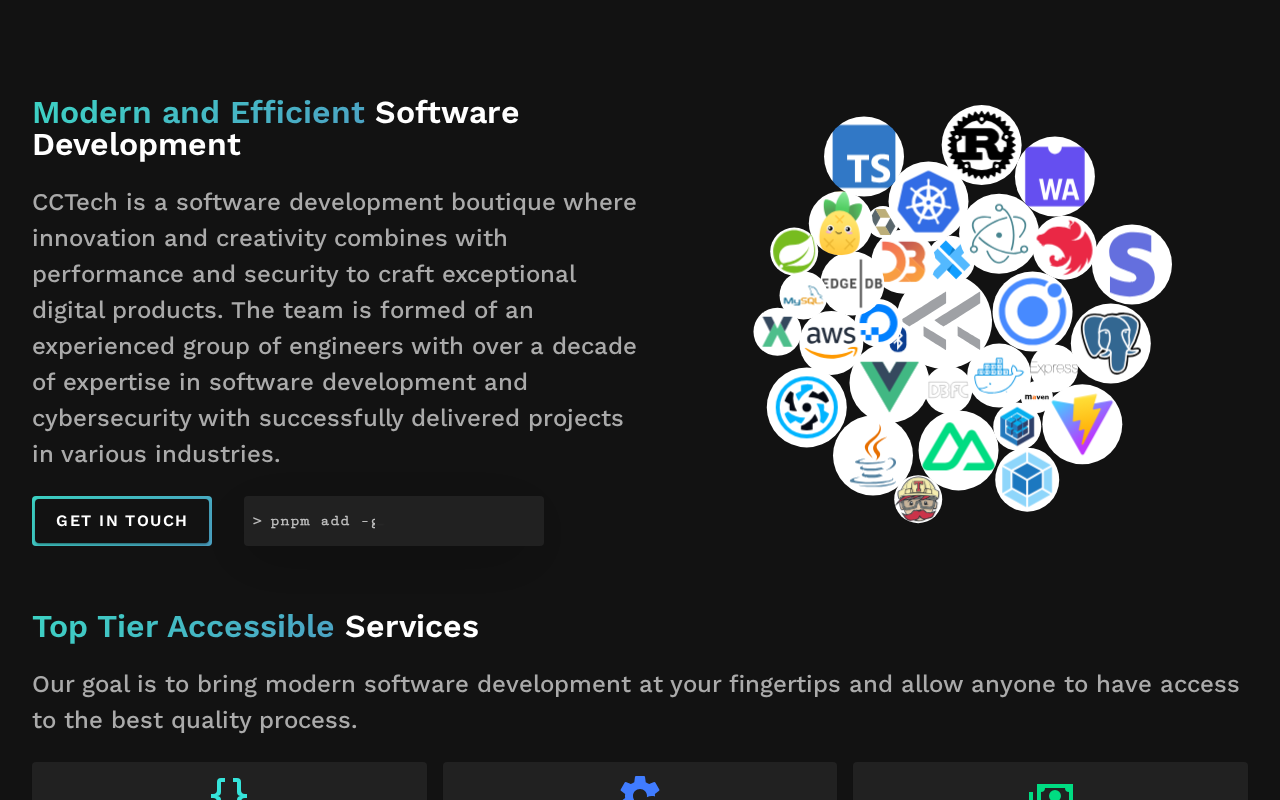Click the GET IN TOUCH button

(122, 521)
